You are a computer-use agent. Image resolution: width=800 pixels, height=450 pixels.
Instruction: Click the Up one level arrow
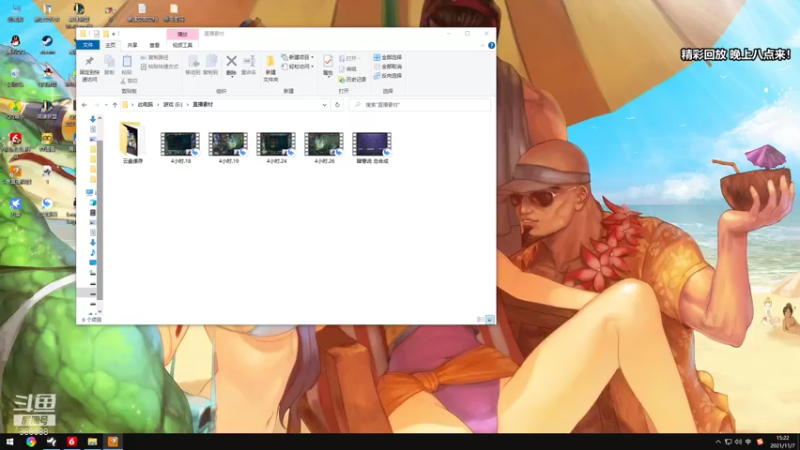click(115, 105)
